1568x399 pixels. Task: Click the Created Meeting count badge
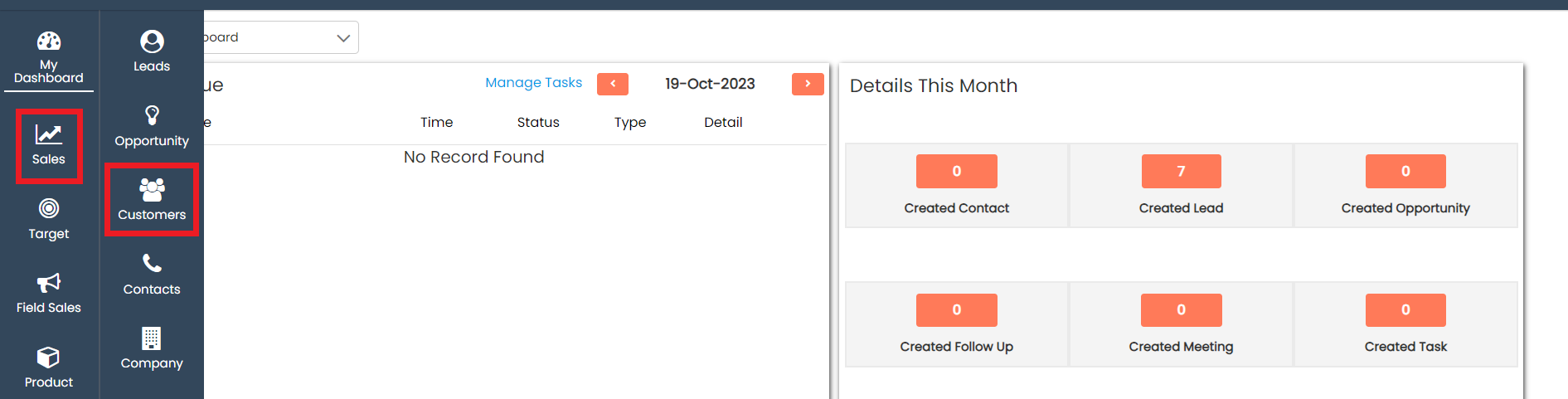pos(1181,310)
